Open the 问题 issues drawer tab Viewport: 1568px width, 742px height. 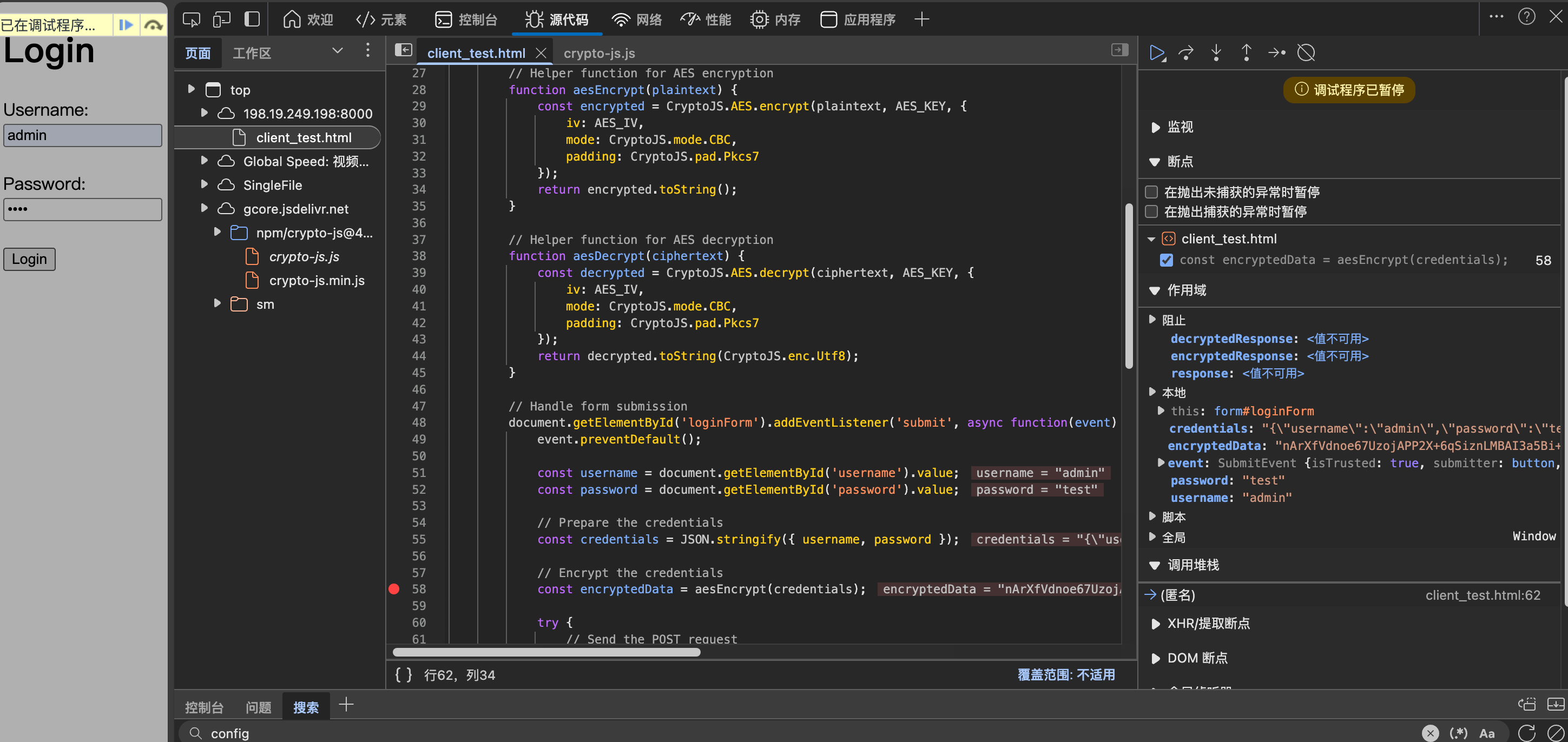(x=258, y=707)
